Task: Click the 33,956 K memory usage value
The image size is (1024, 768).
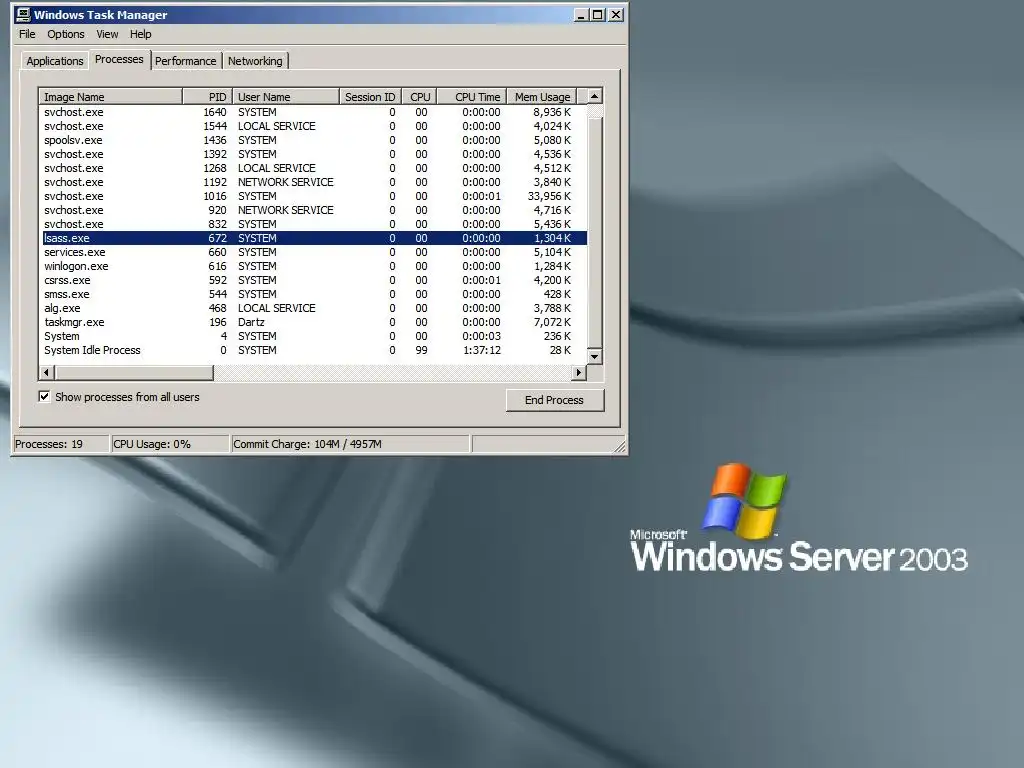Action: point(549,196)
